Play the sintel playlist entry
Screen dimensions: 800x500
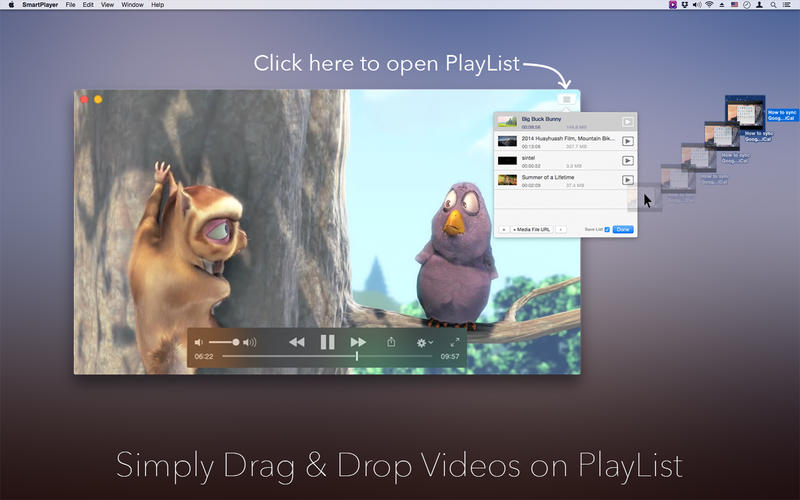tap(628, 161)
